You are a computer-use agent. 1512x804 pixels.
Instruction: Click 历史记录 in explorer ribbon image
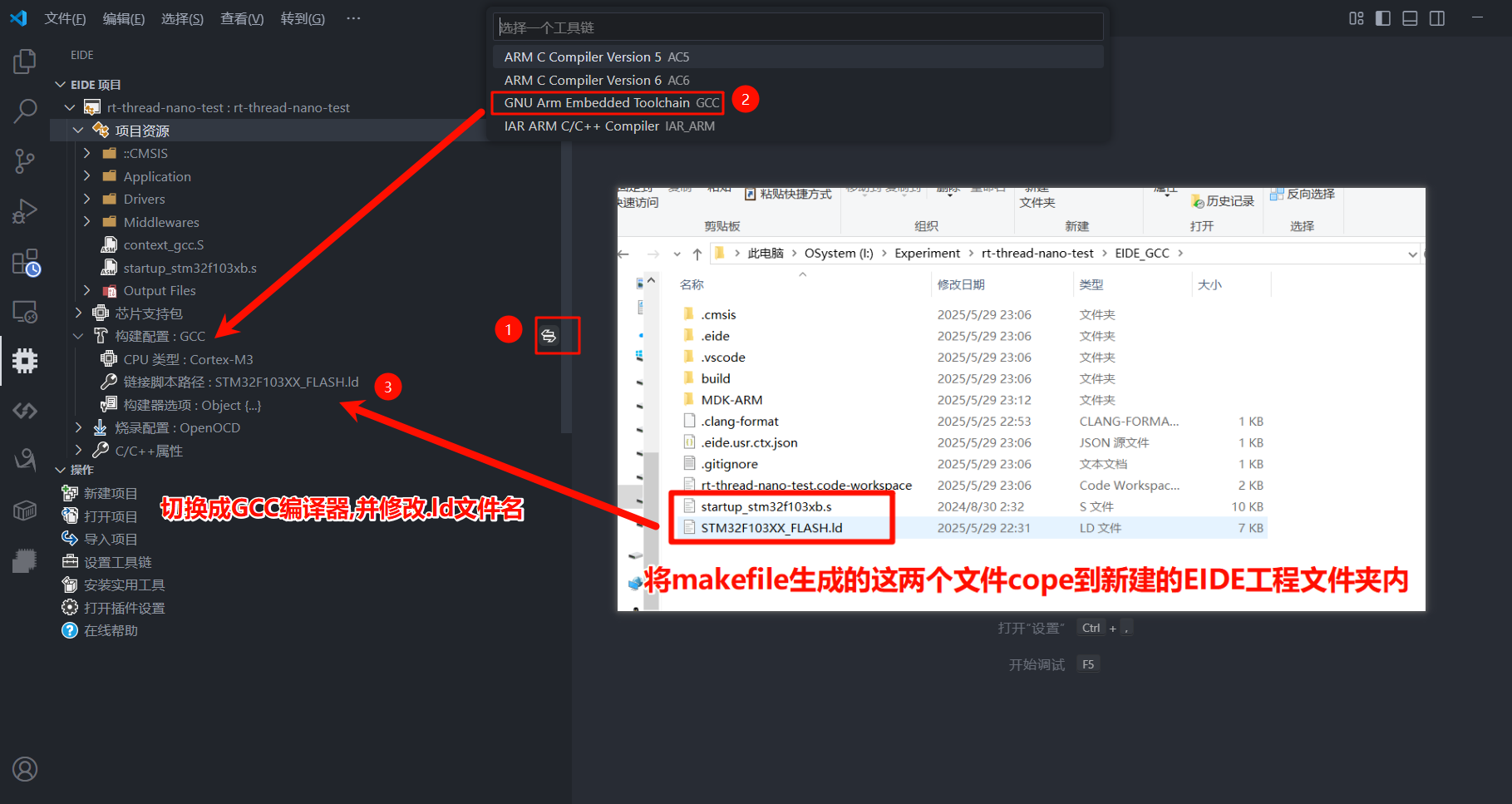pos(1223,201)
